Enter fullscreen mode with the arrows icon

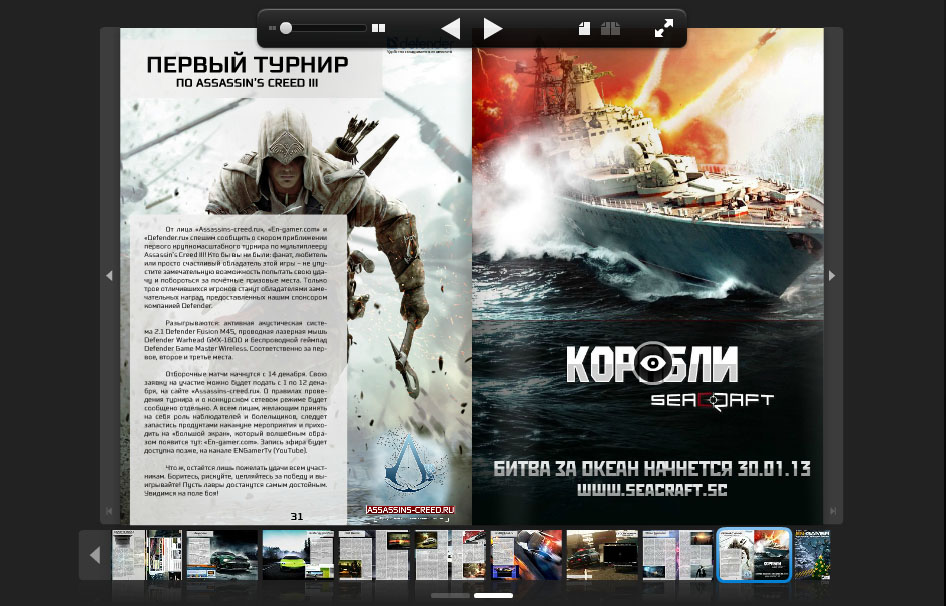(664, 28)
